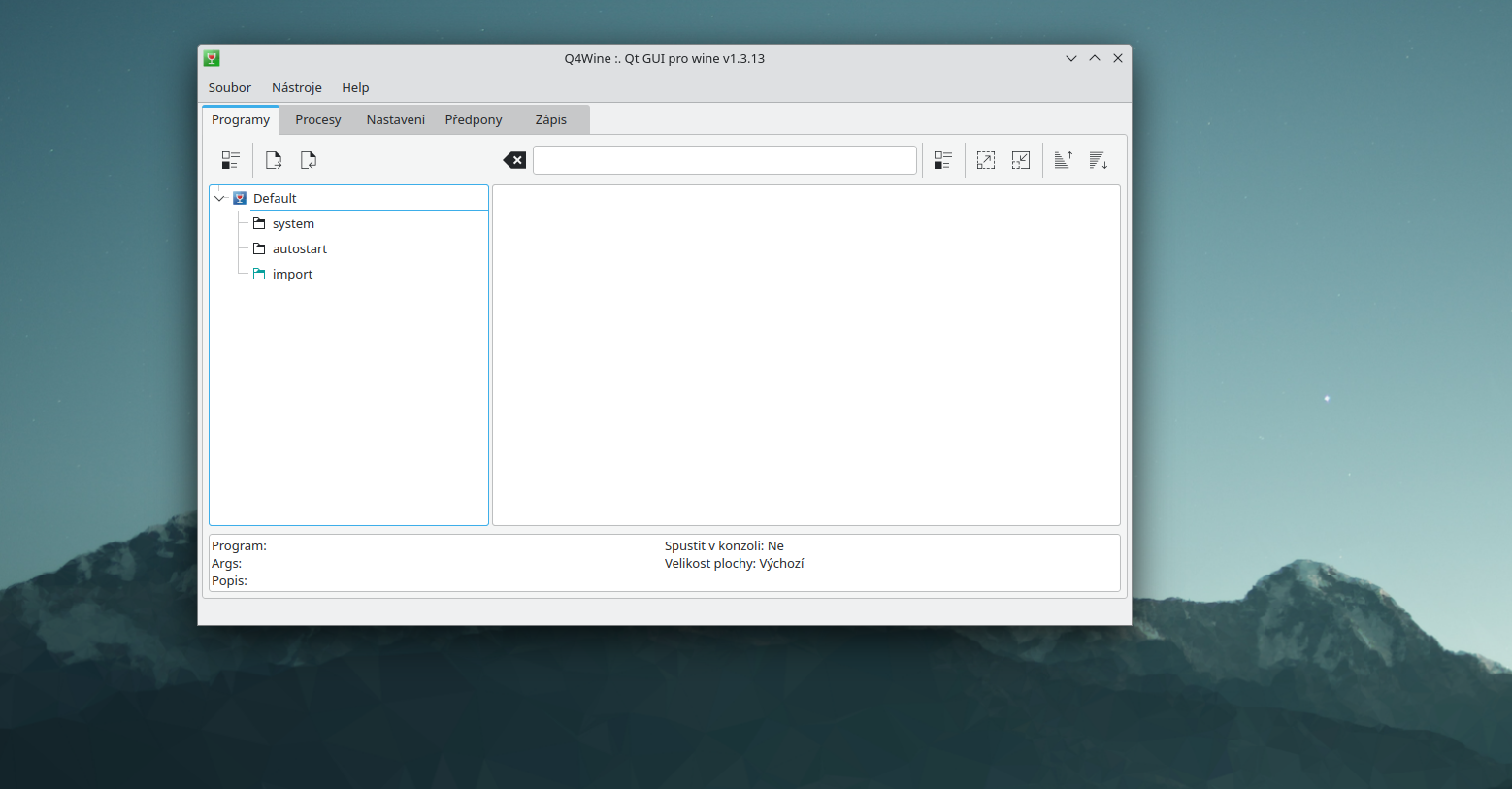The height and width of the screenshot is (789, 1512).
Task: Click the enlarge icons (zoom in) button
Action: tap(986, 160)
